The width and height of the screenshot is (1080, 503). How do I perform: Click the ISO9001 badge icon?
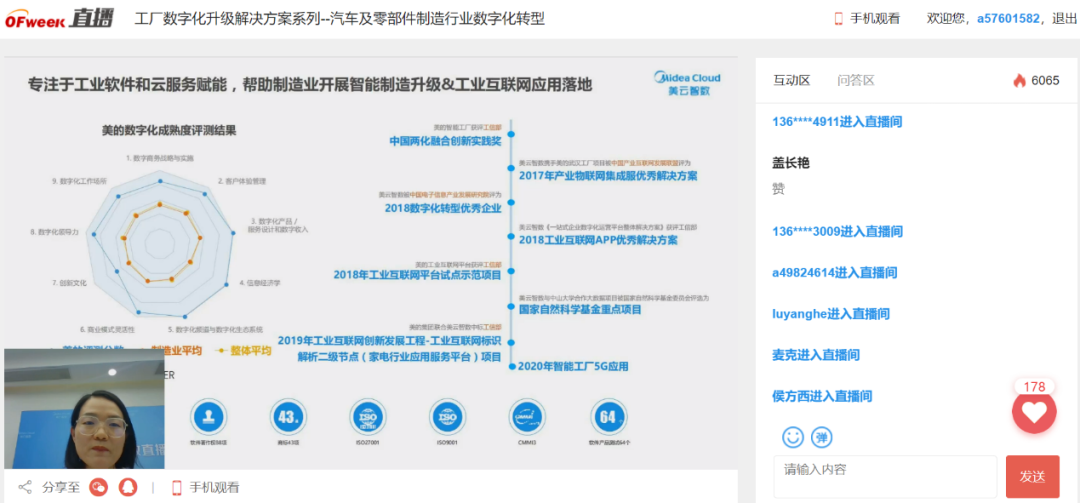pyautogui.click(x=447, y=416)
